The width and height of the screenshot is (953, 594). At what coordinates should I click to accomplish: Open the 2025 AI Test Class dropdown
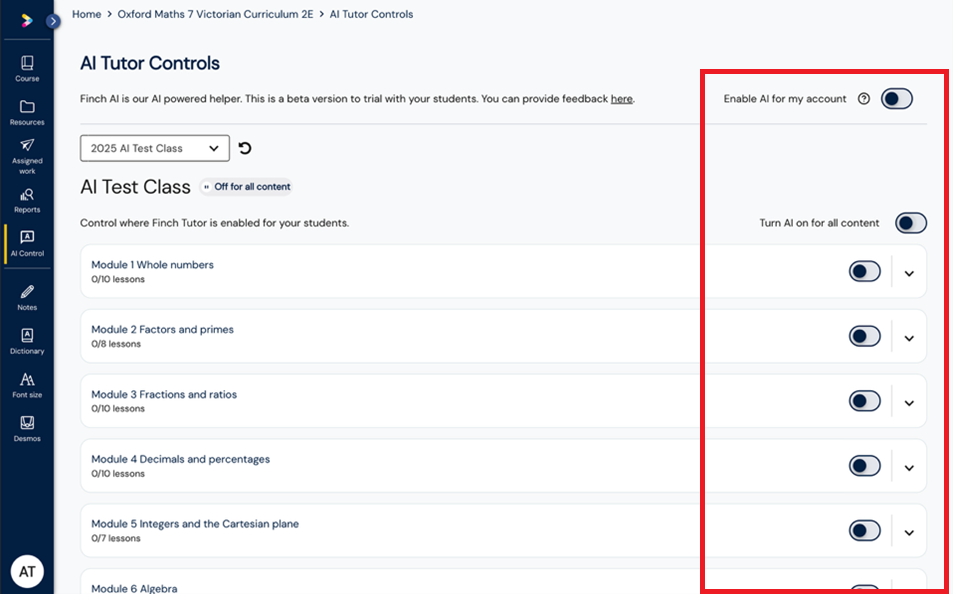pyautogui.click(x=155, y=148)
